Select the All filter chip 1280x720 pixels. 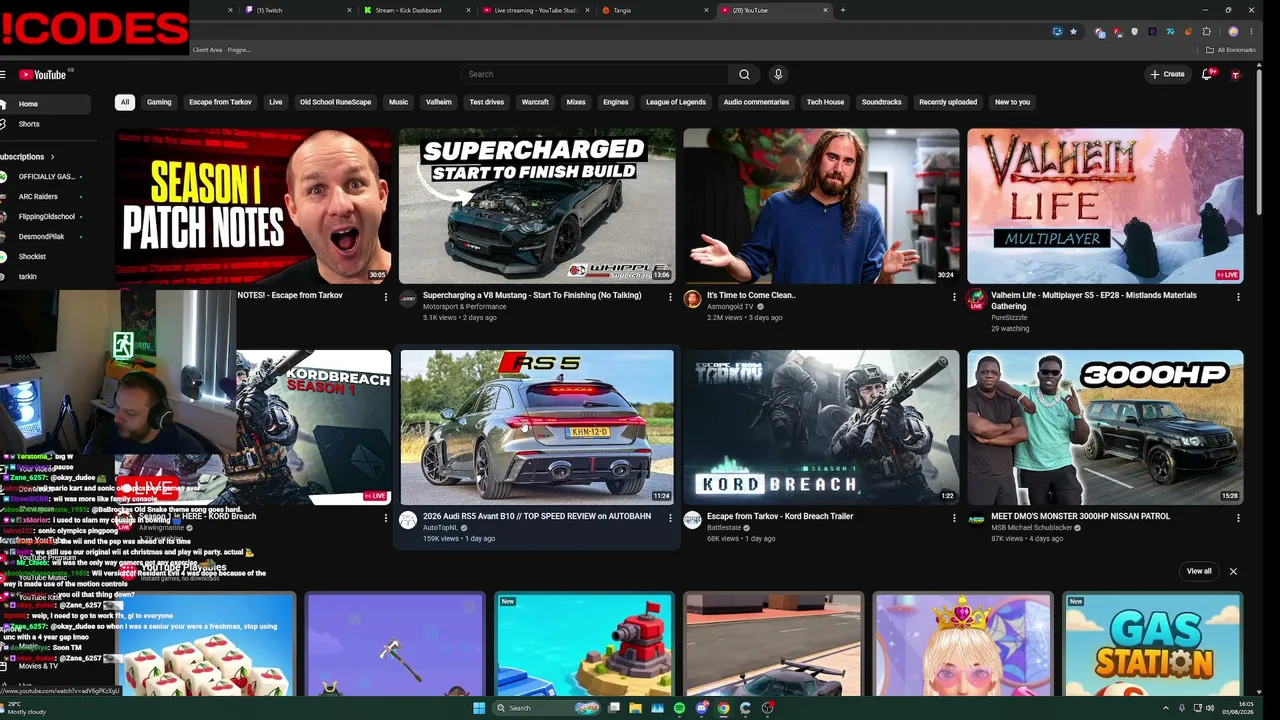pos(125,102)
